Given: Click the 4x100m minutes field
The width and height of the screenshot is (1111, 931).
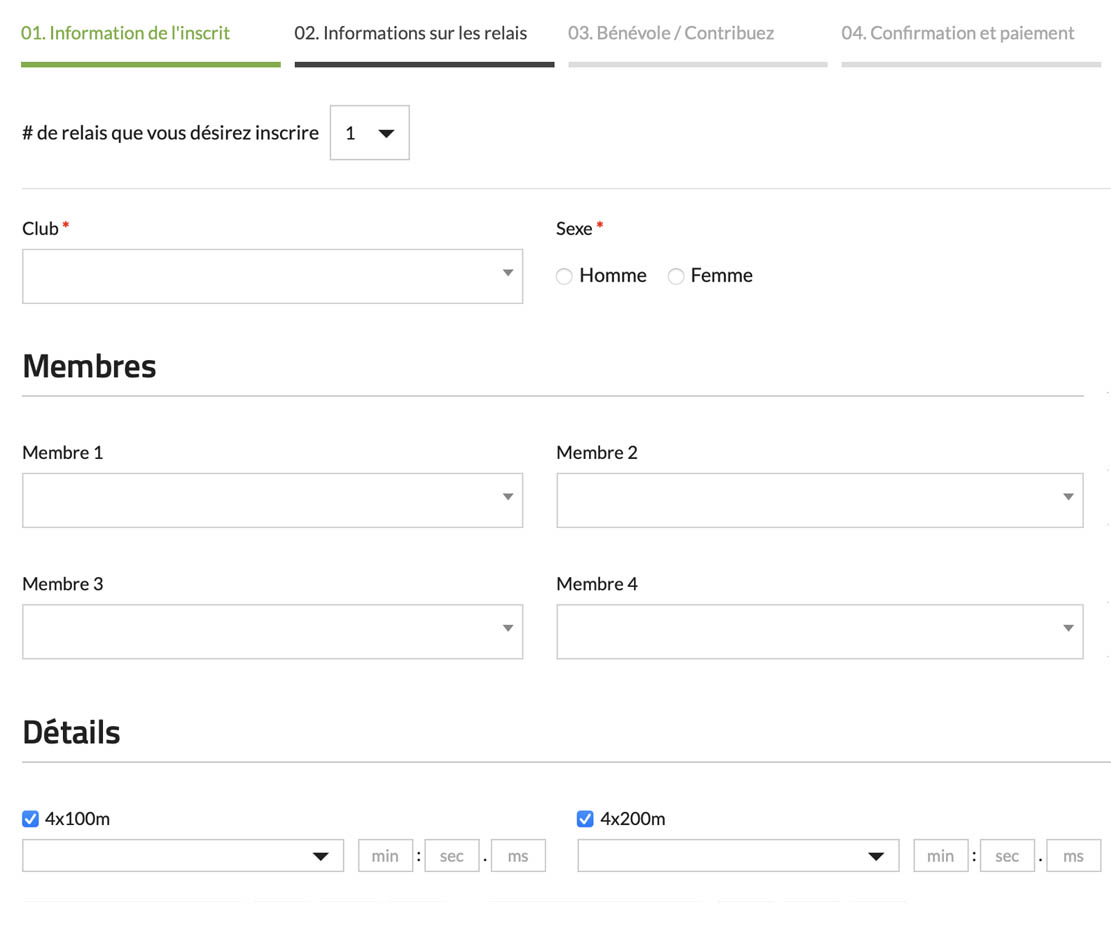Looking at the screenshot, I should click(385, 856).
